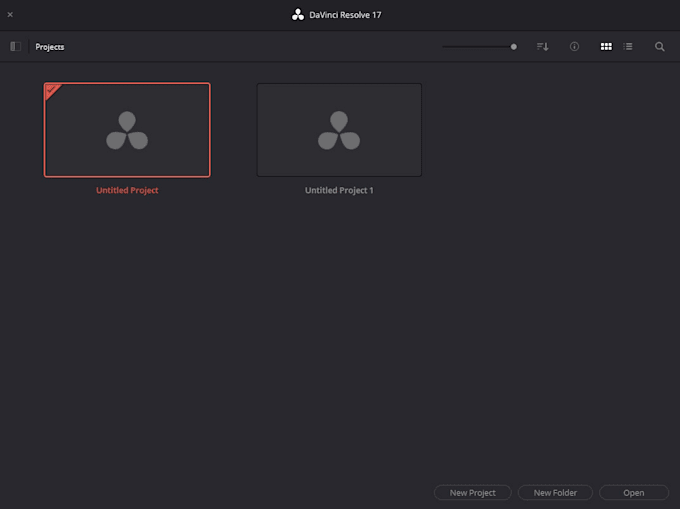Toggle the project database sidebar icon
This screenshot has width=680, height=509.
[x=16, y=46]
